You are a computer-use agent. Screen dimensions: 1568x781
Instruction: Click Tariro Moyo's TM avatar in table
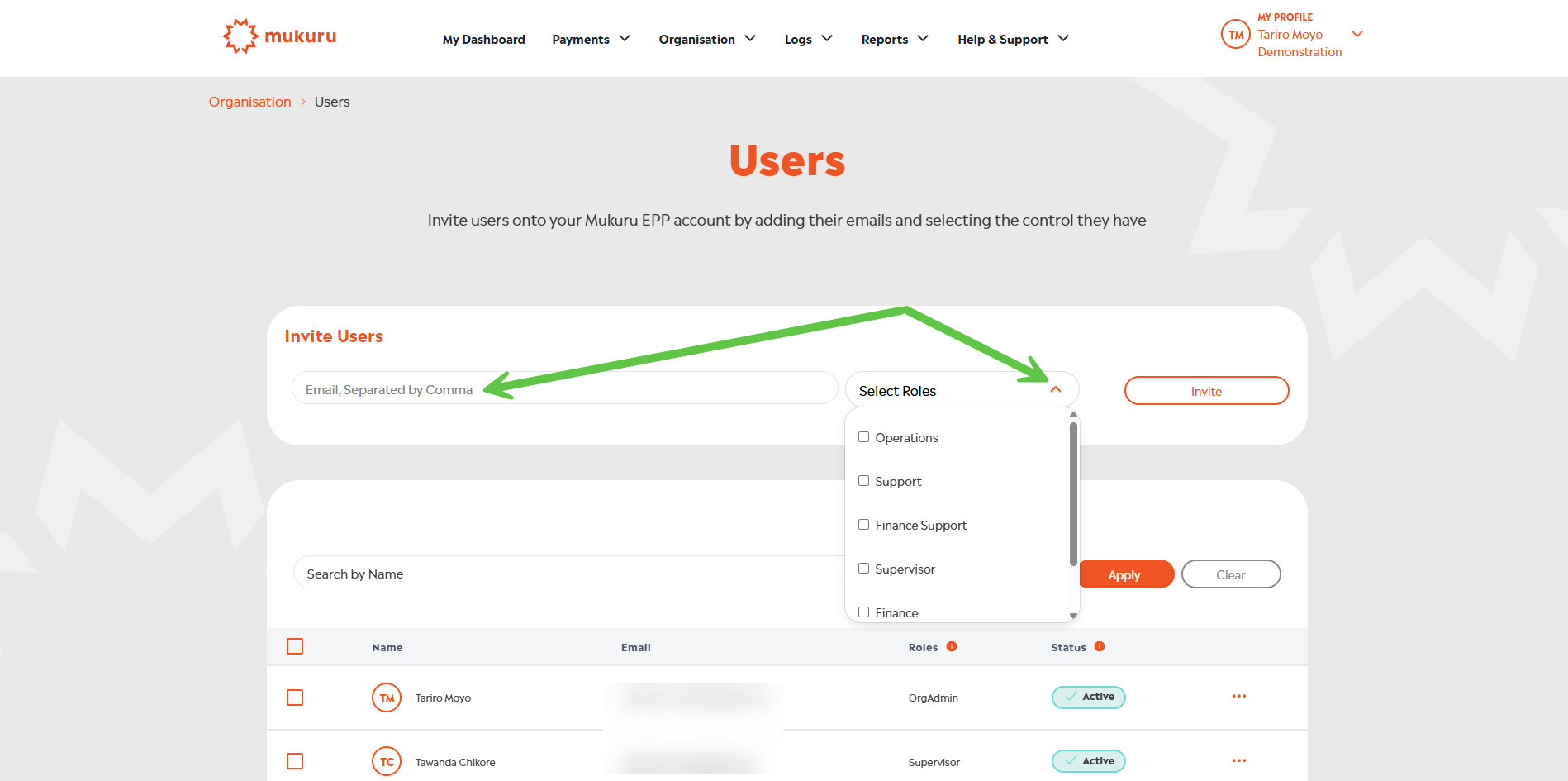point(387,698)
